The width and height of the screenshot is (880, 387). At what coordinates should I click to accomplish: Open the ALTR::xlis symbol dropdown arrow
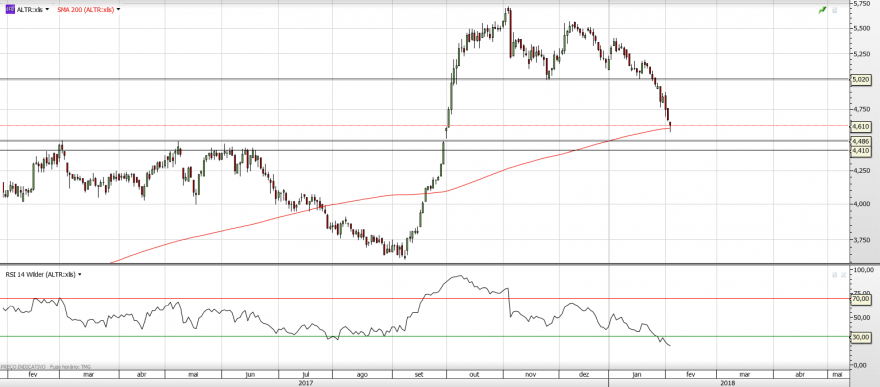point(47,10)
